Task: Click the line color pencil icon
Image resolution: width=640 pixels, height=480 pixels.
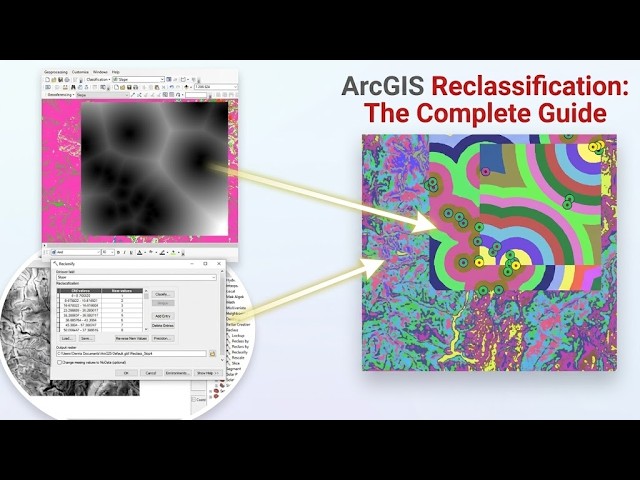Action: pos(162,252)
